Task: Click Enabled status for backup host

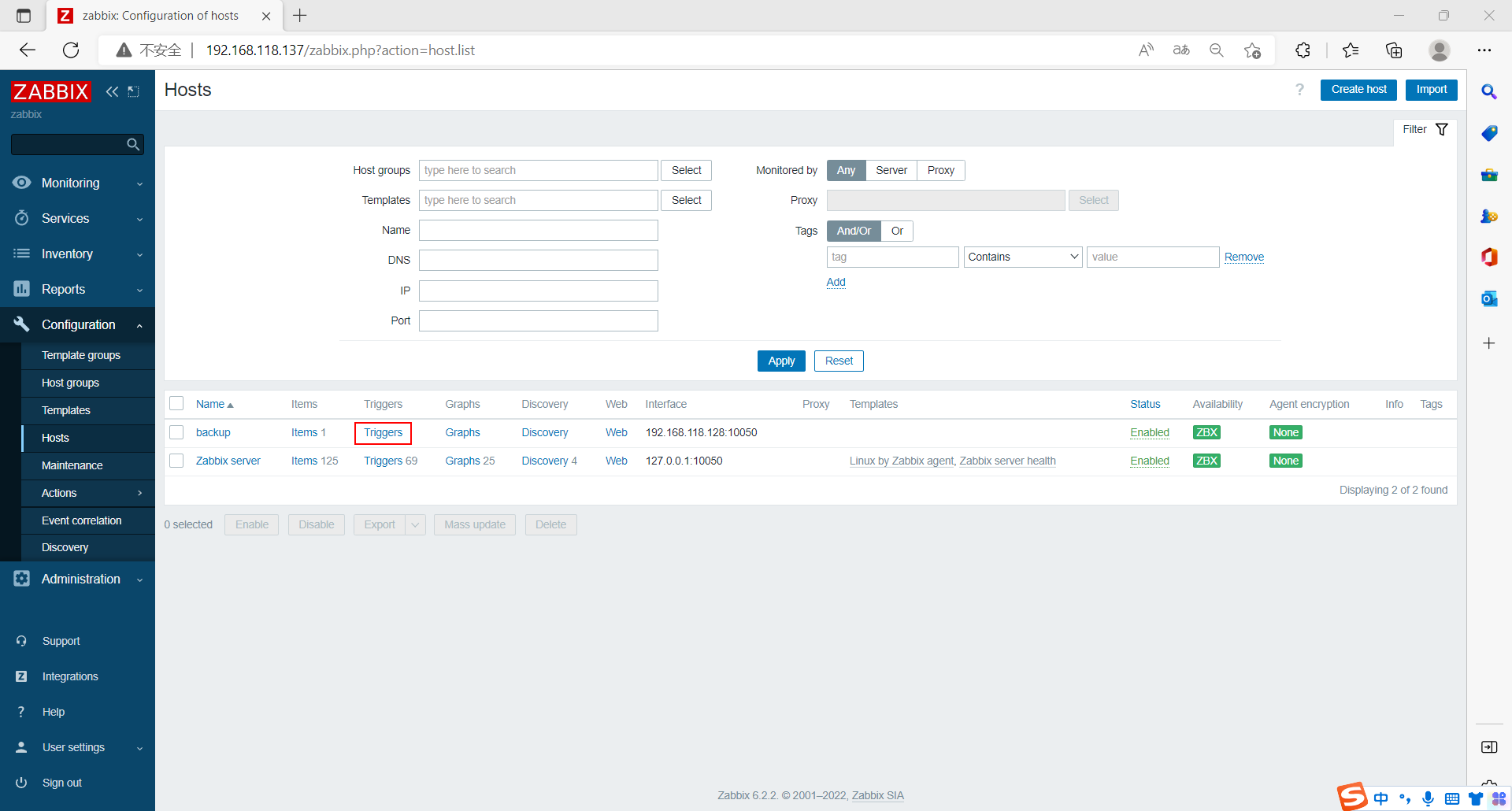Action: click(1150, 432)
